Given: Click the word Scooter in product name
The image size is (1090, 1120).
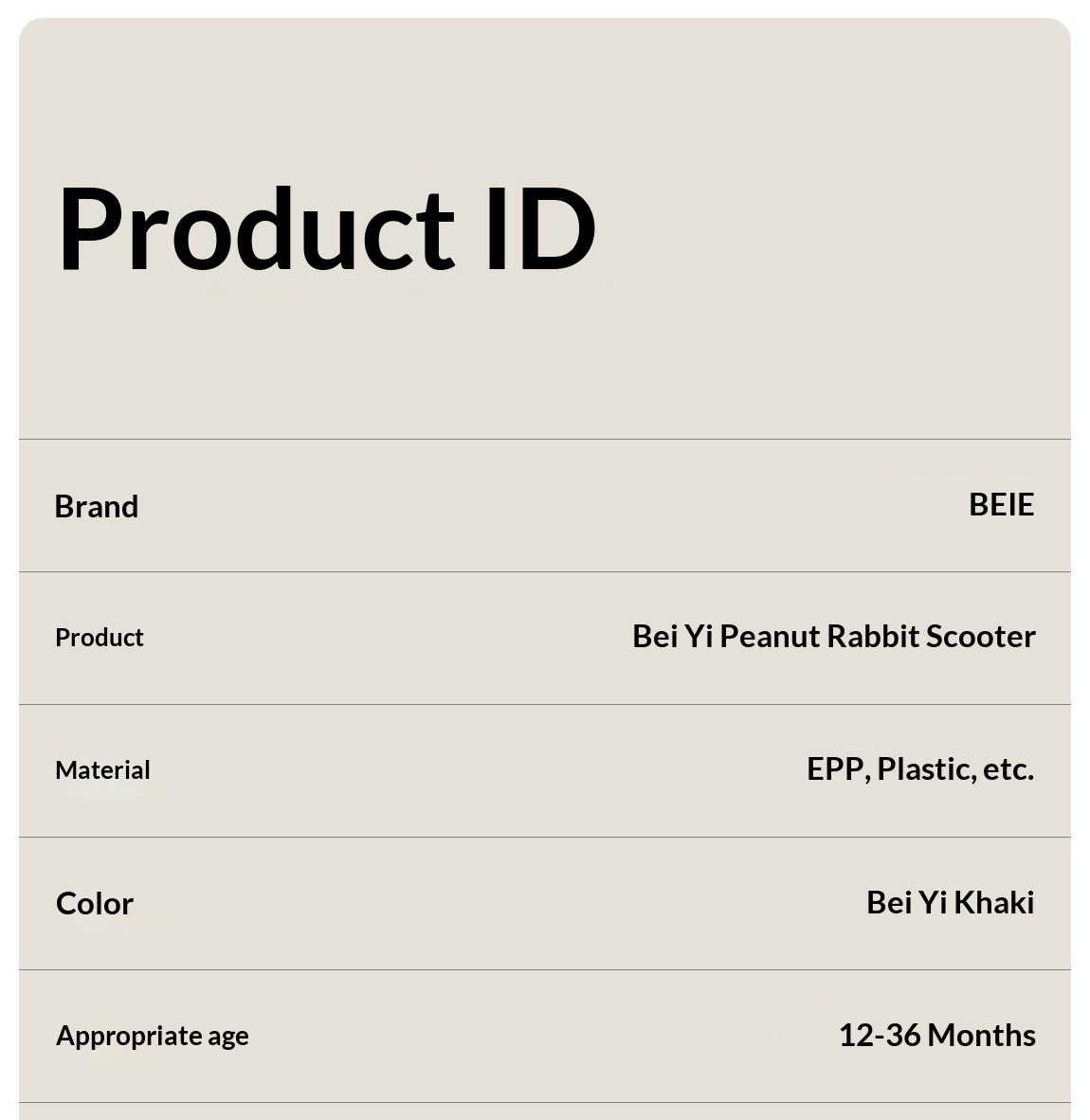Looking at the screenshot, I should tap(980, 636).
